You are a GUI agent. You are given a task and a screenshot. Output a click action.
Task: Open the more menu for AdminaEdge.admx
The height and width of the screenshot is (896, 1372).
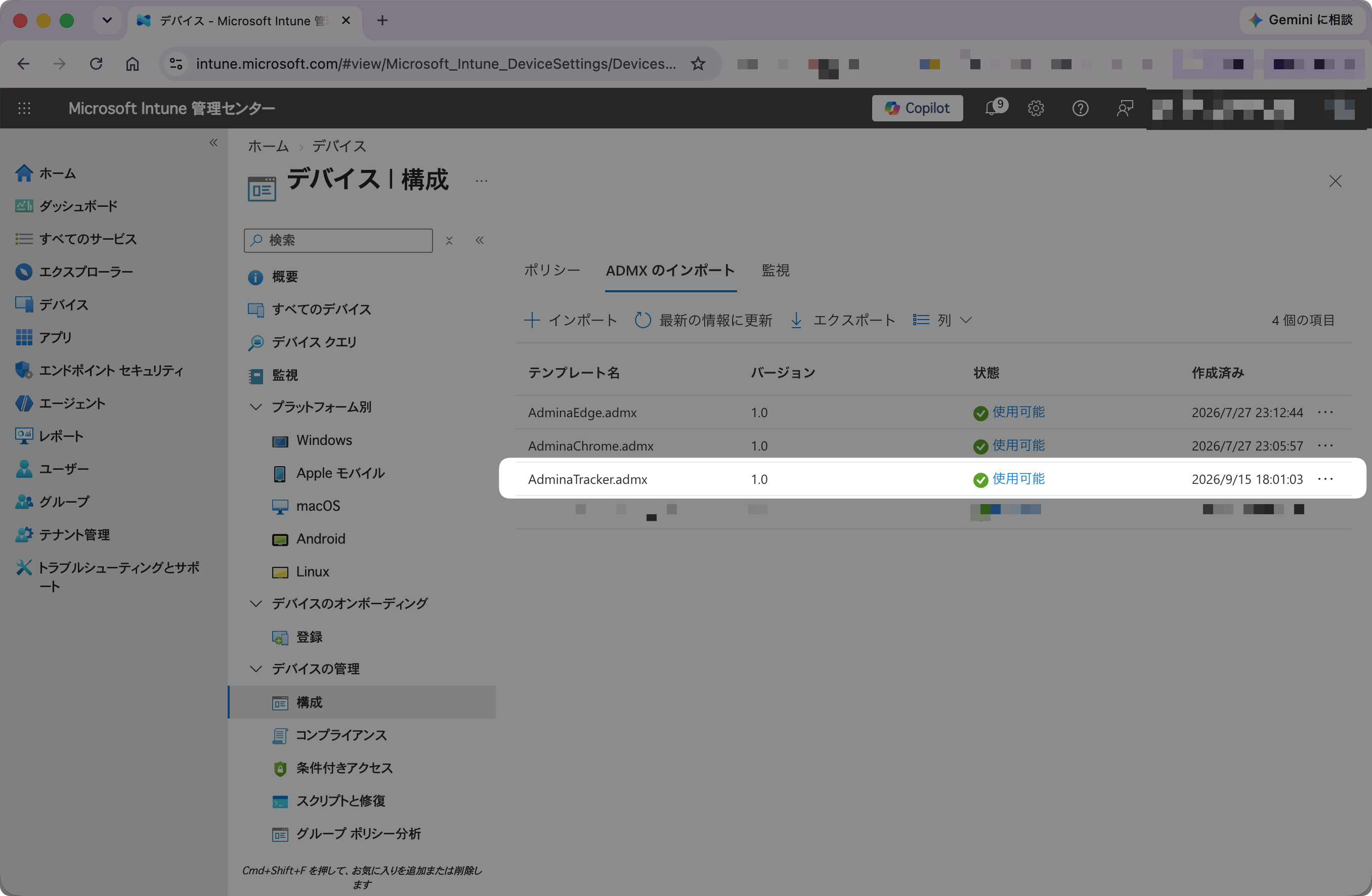pyautogui.click(x=1325, y=412)
